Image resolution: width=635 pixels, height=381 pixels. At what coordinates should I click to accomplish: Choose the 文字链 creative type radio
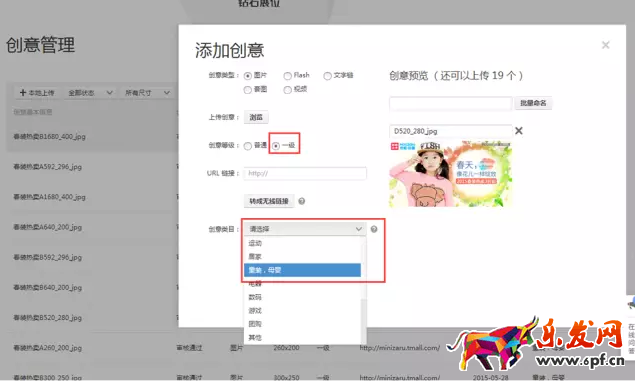(327, 76)
